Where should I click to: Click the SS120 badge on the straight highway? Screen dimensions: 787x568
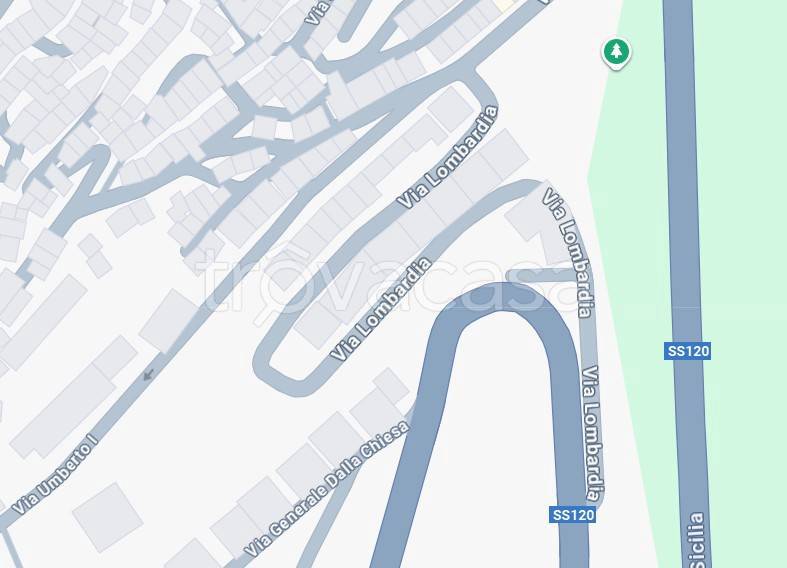pos(687,351)
